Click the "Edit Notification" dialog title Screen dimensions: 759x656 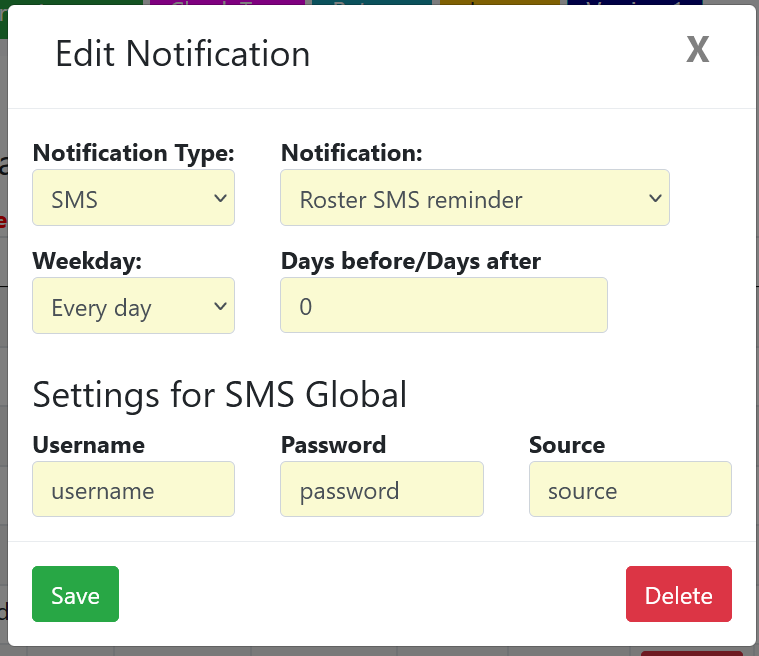pos(183,54)
